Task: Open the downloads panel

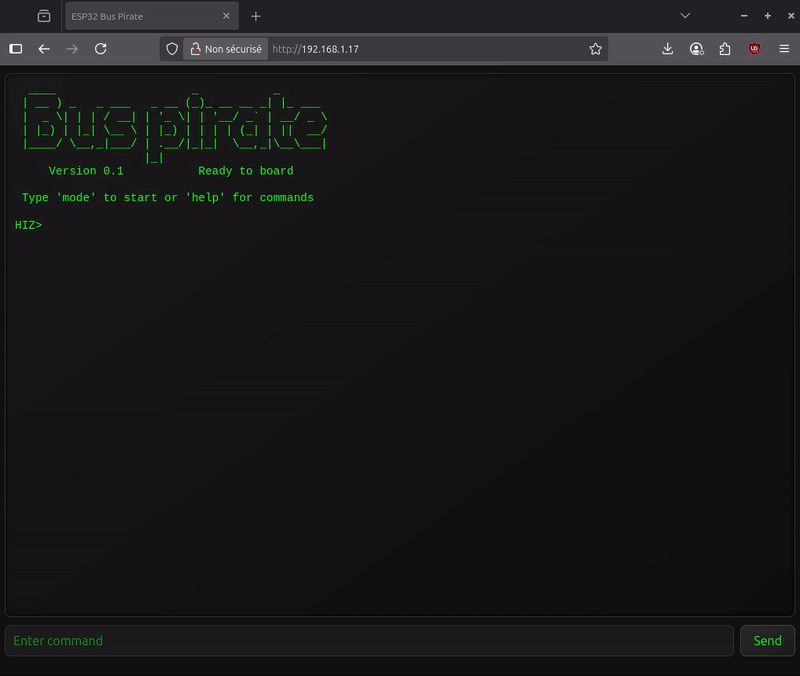Action: tap(668, 49)
